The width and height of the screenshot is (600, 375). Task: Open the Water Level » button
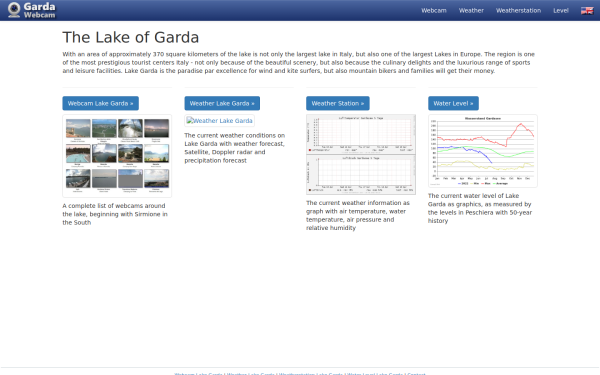453,103
